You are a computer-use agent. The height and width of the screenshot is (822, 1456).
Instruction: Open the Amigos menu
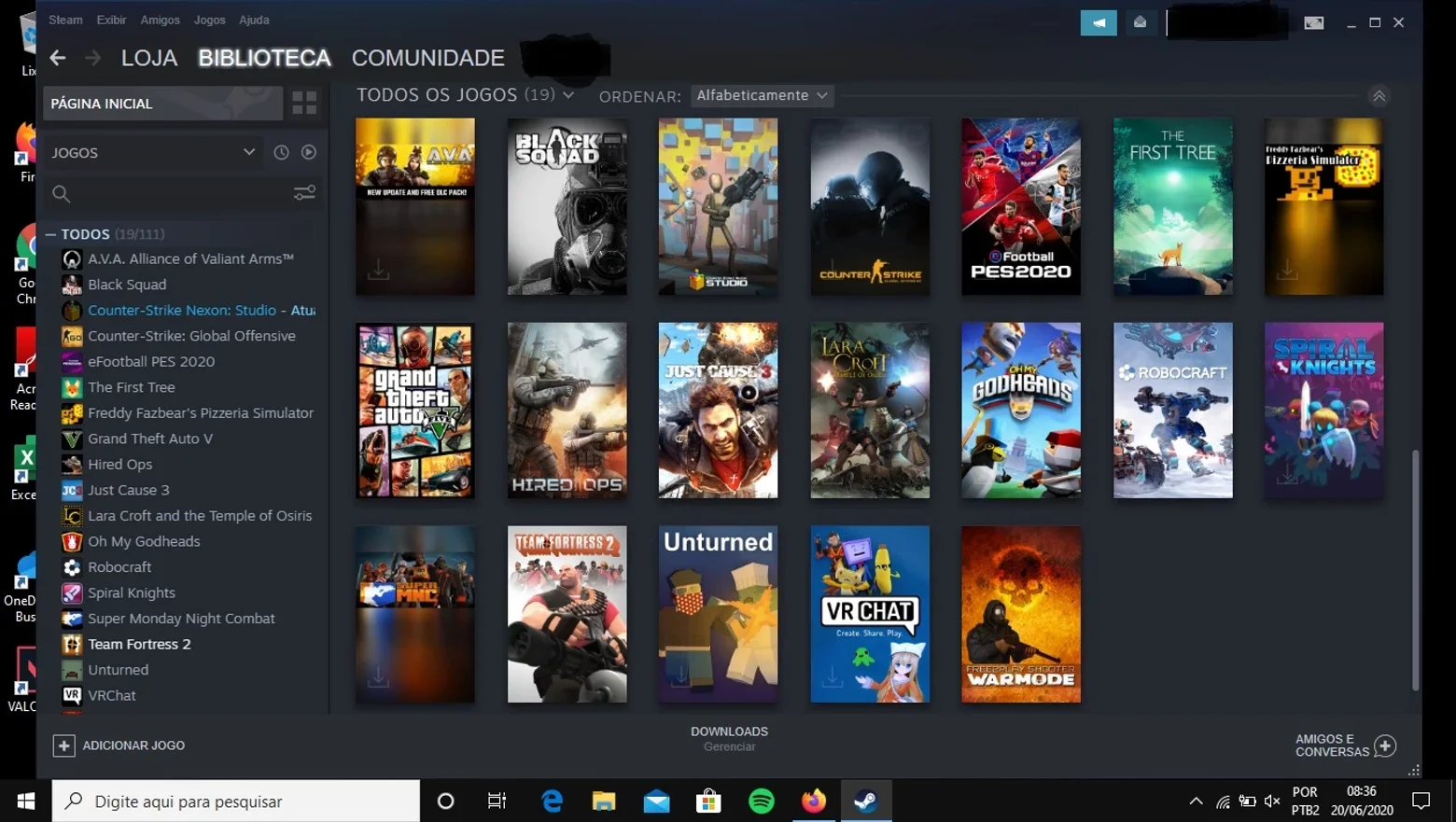(x=160, y=20)
